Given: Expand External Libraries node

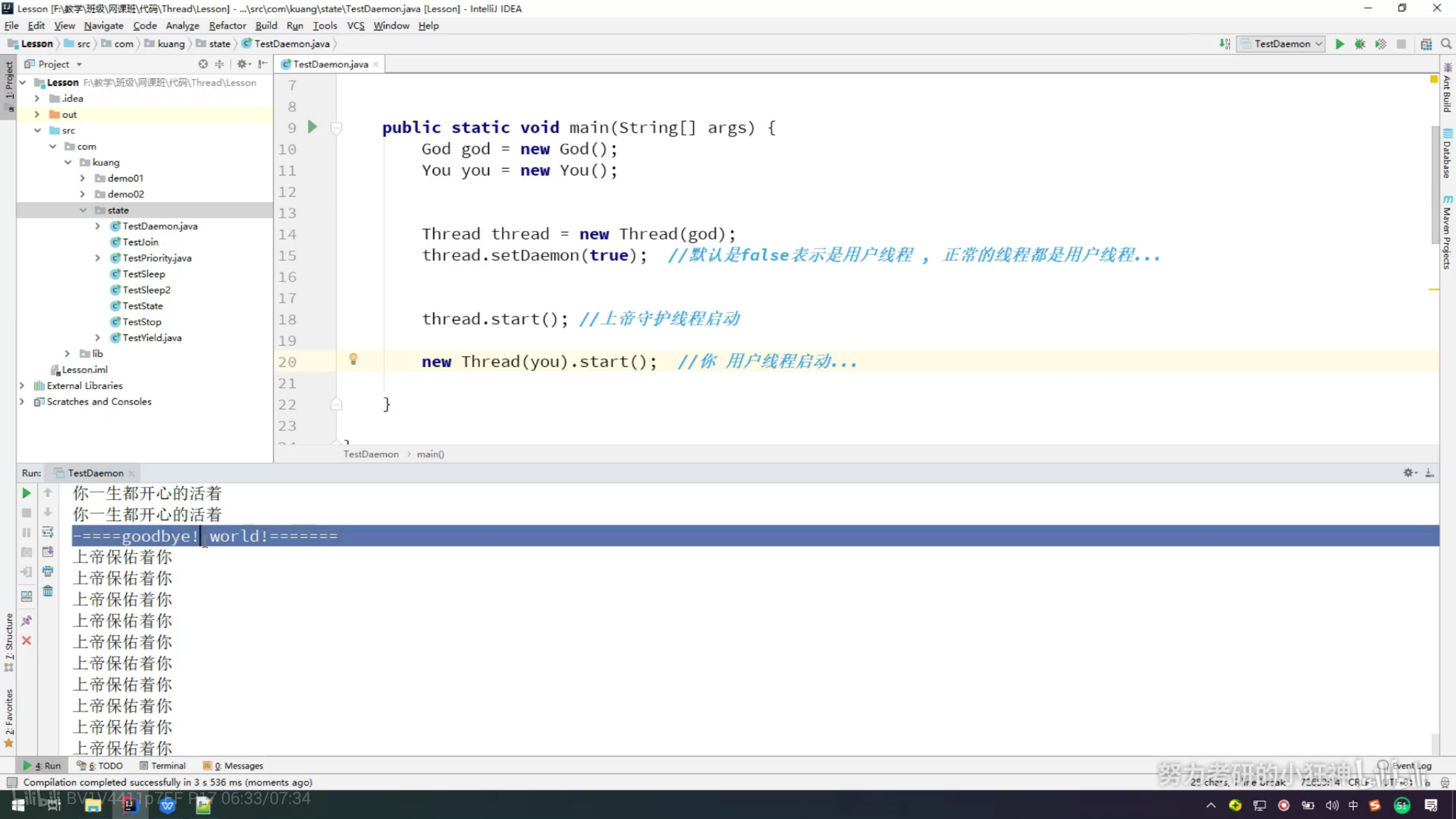Looking at the screenshot, I should (22, 385).
